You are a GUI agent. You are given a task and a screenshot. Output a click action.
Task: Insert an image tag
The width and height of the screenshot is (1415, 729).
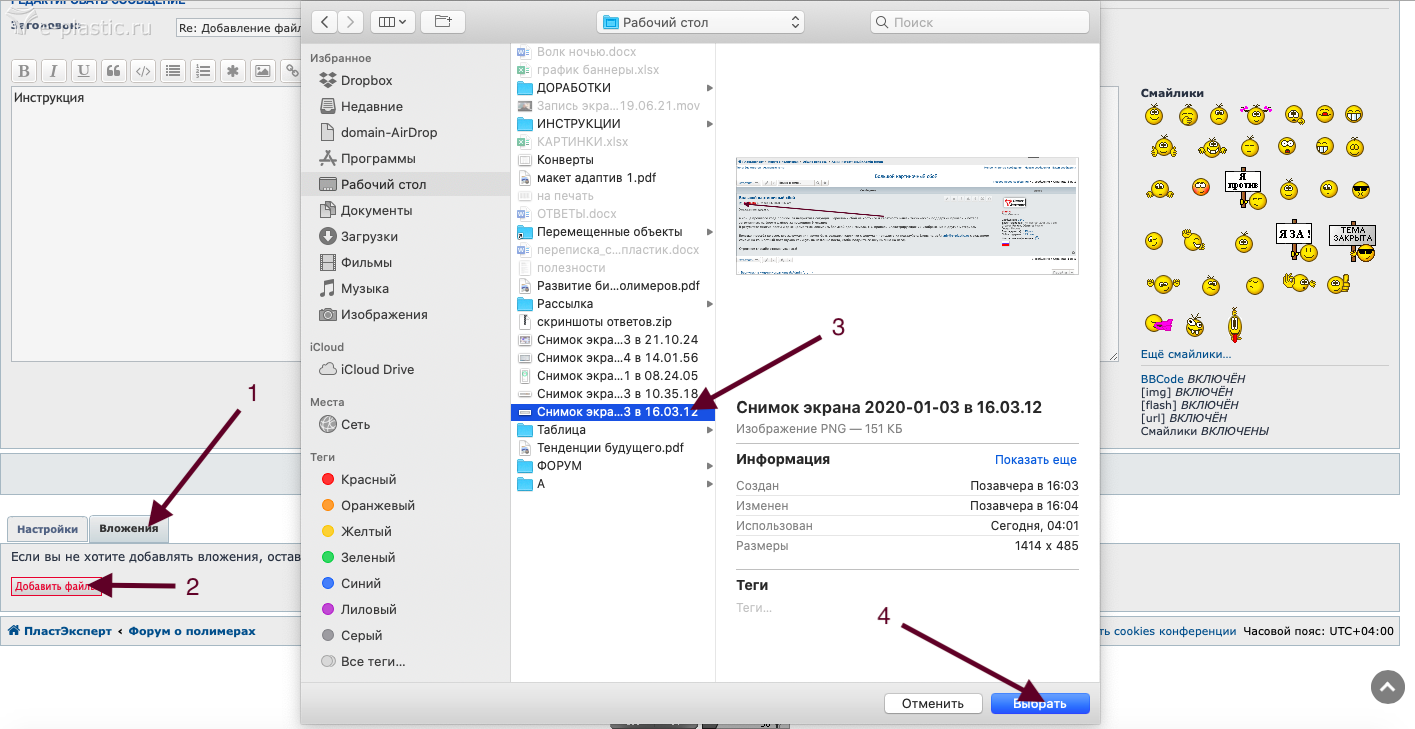click(x=262, y=71)
